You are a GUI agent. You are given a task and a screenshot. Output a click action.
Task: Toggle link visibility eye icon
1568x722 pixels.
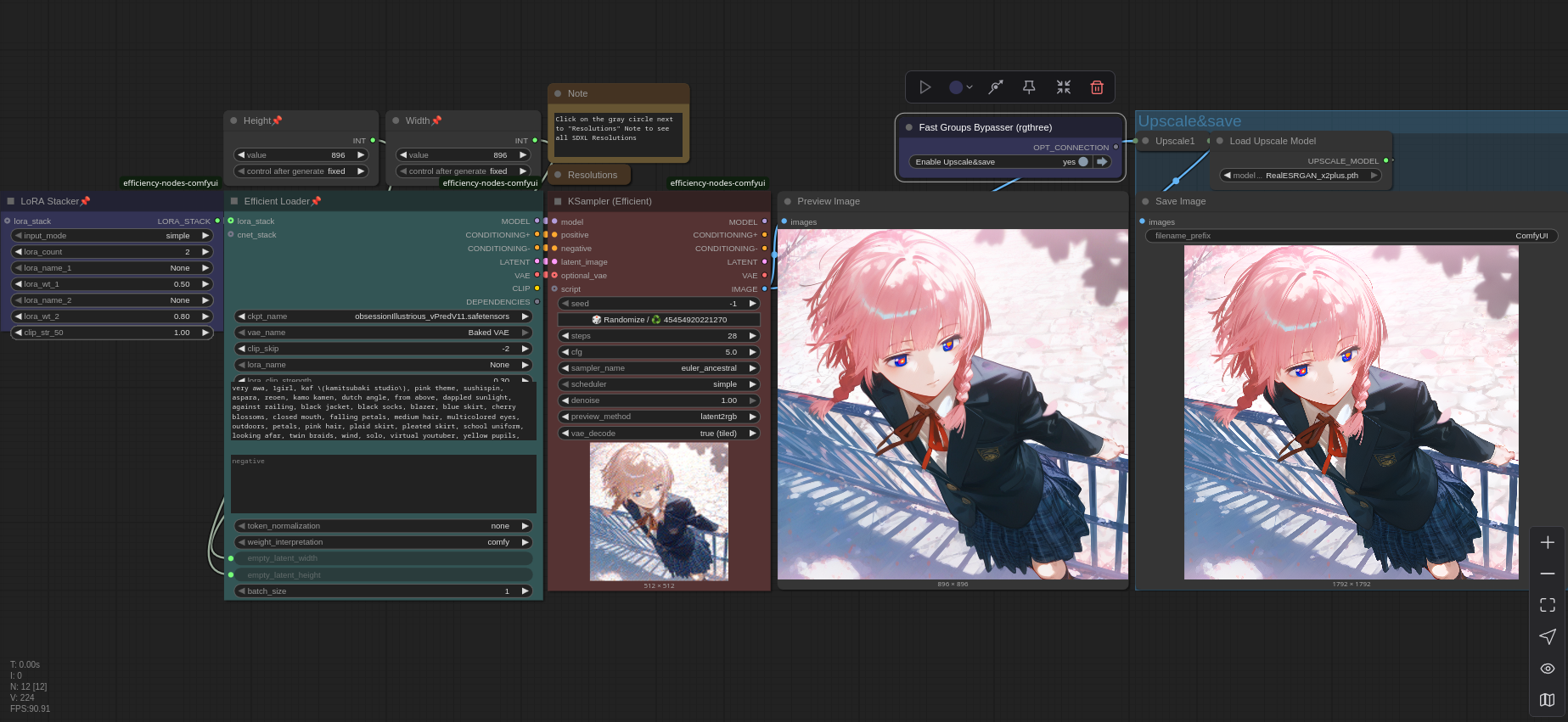[x=1548, y=669]
